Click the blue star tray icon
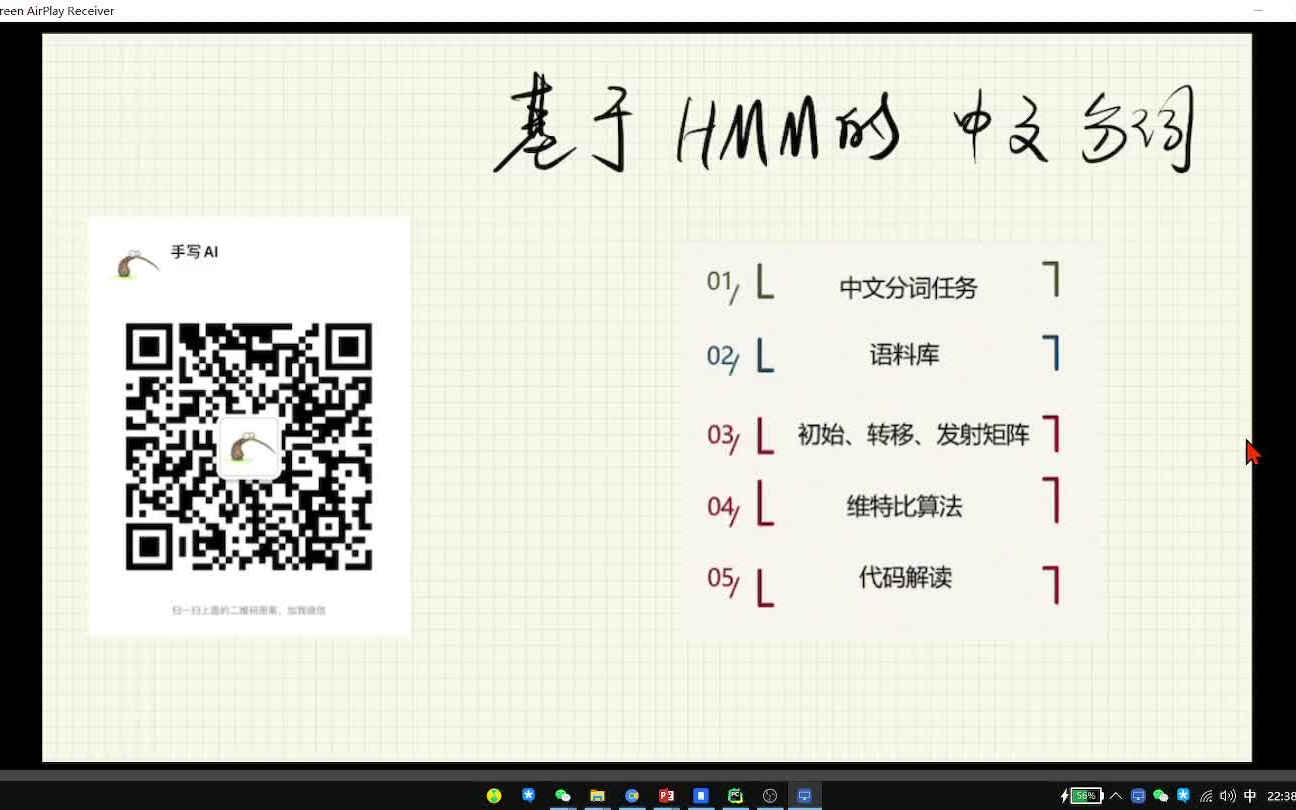Image resolution: width=1296 pixels, height=810 pixels. click(x=1183, y=796)
